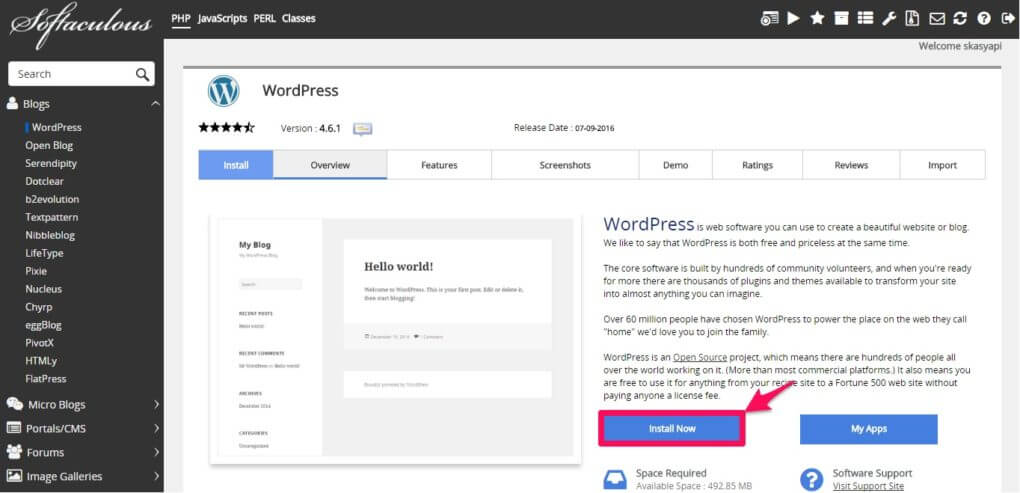This screenshot has height=493, width=1020.
Task: Select WordPress in the Blogs list
Action: point(57,127)
